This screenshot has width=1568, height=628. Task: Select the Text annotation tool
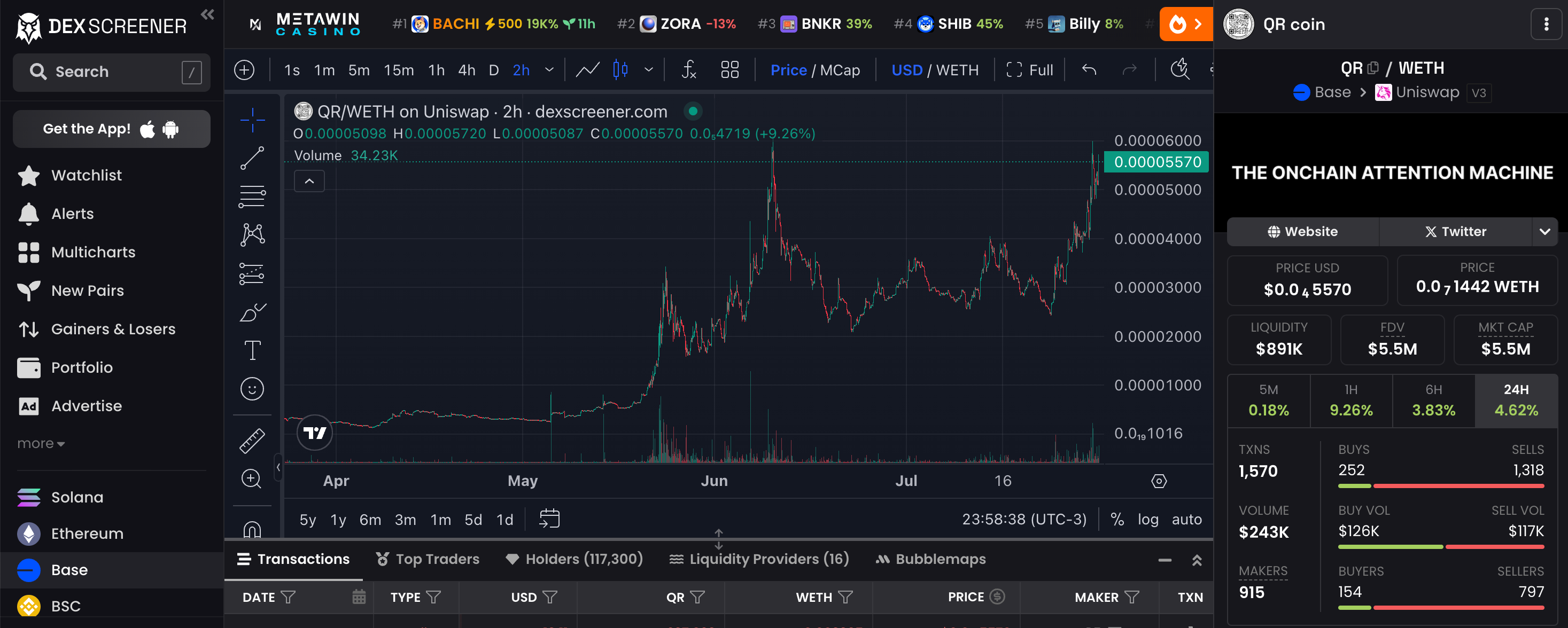[252, 350]
